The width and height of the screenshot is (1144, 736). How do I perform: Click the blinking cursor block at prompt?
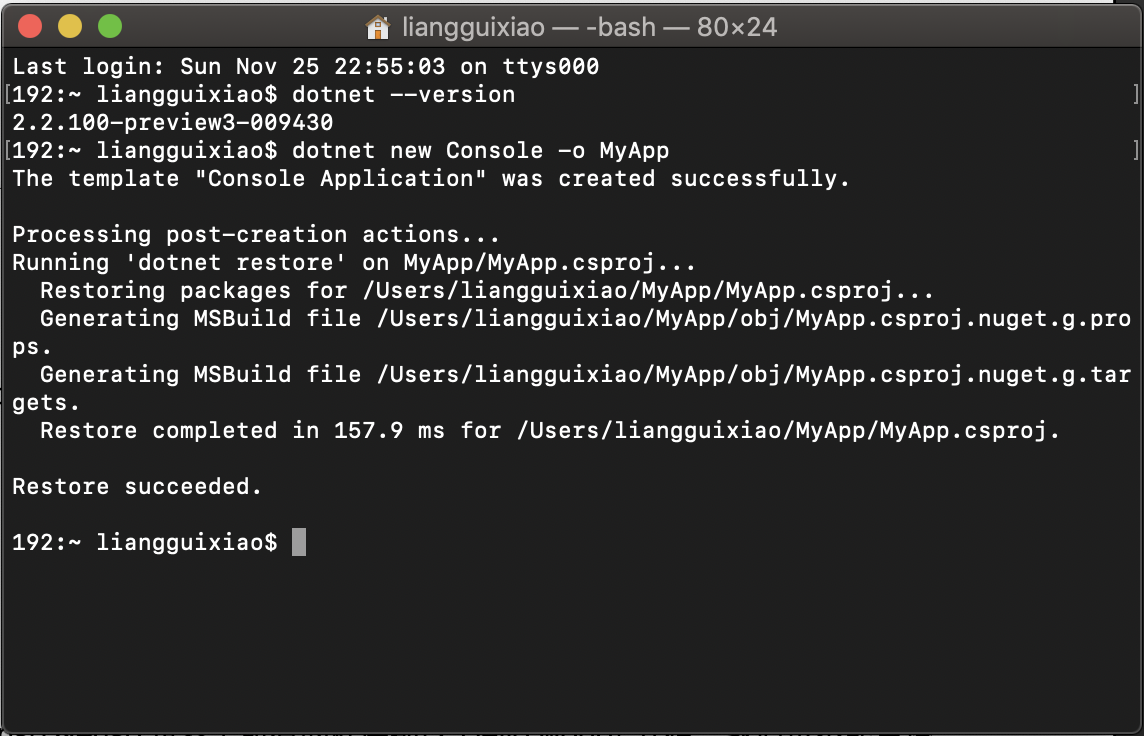[298, 542]
